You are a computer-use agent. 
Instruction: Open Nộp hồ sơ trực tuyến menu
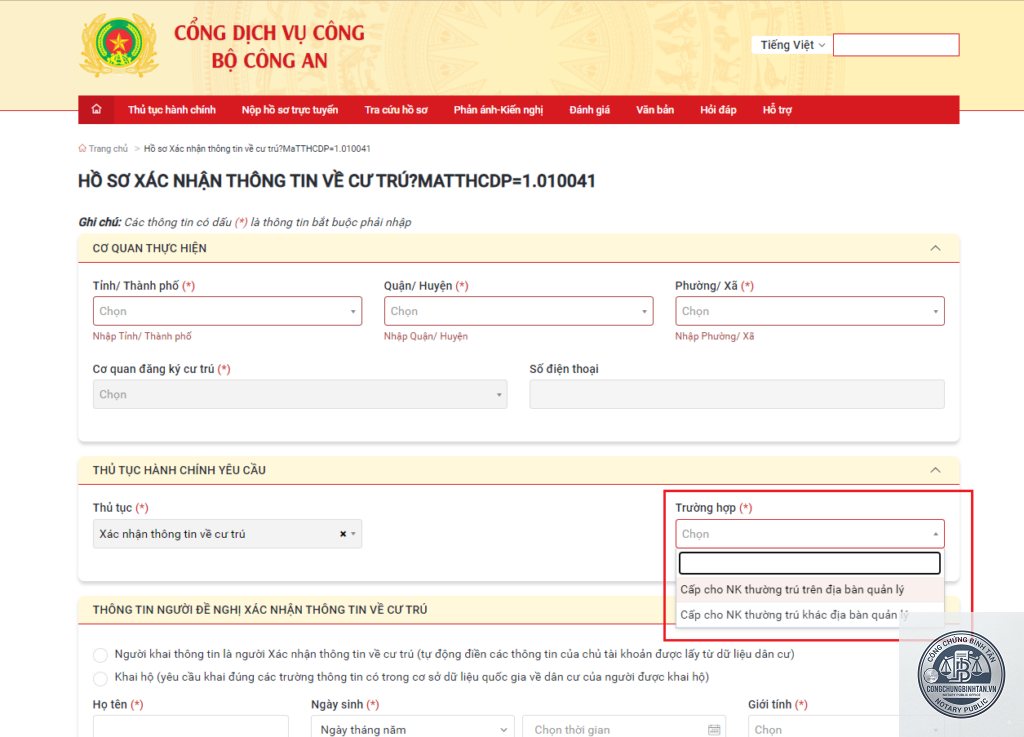290,110
